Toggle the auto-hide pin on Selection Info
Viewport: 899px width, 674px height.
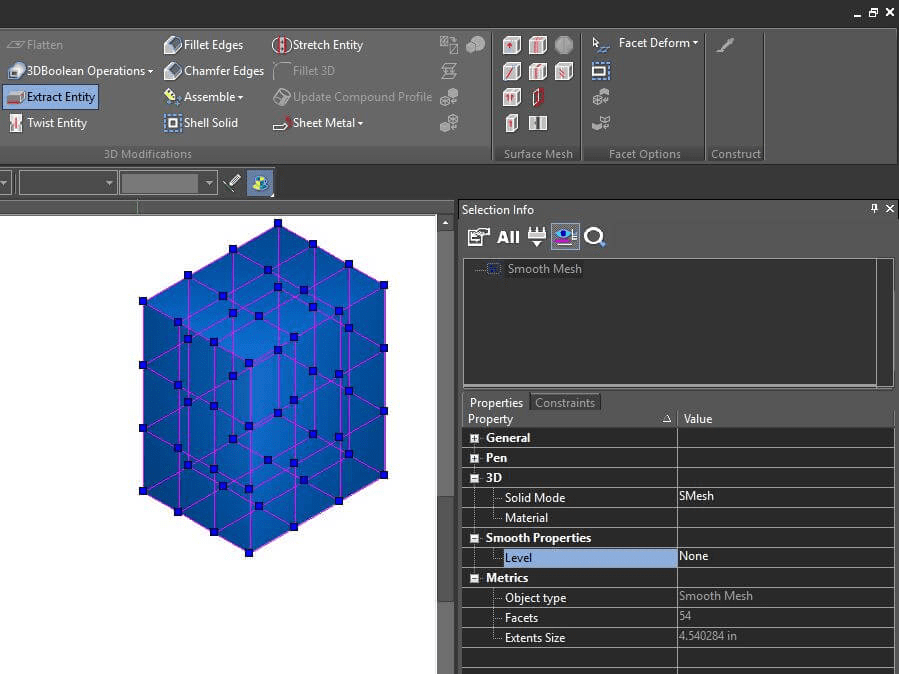[x=874, y=209]
